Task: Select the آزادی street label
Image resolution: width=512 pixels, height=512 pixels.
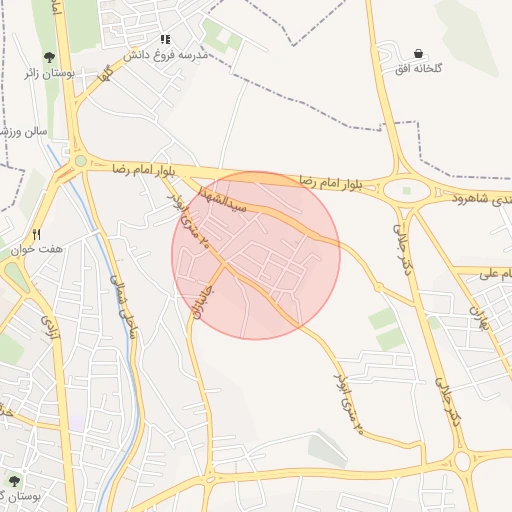Action: coord(50,327)
